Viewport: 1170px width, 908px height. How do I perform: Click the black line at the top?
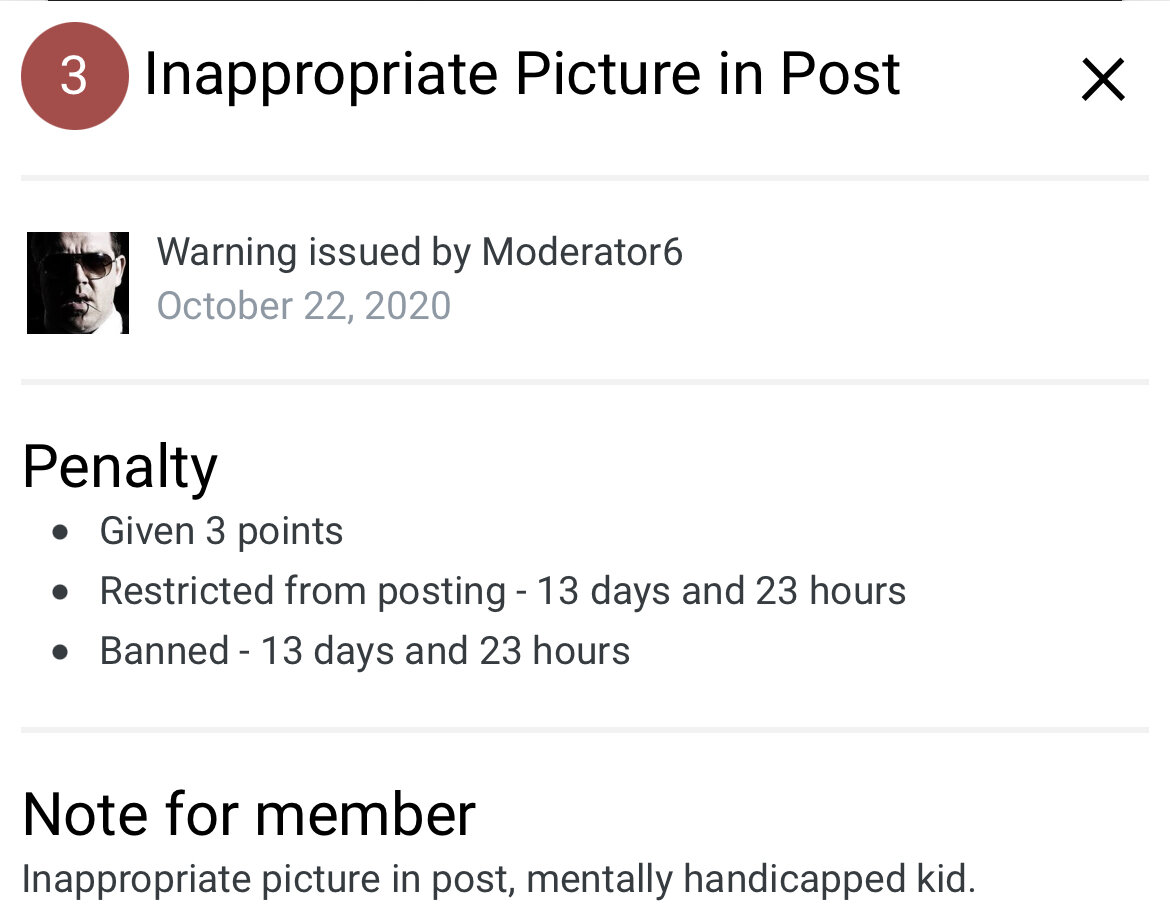(584, 1)
